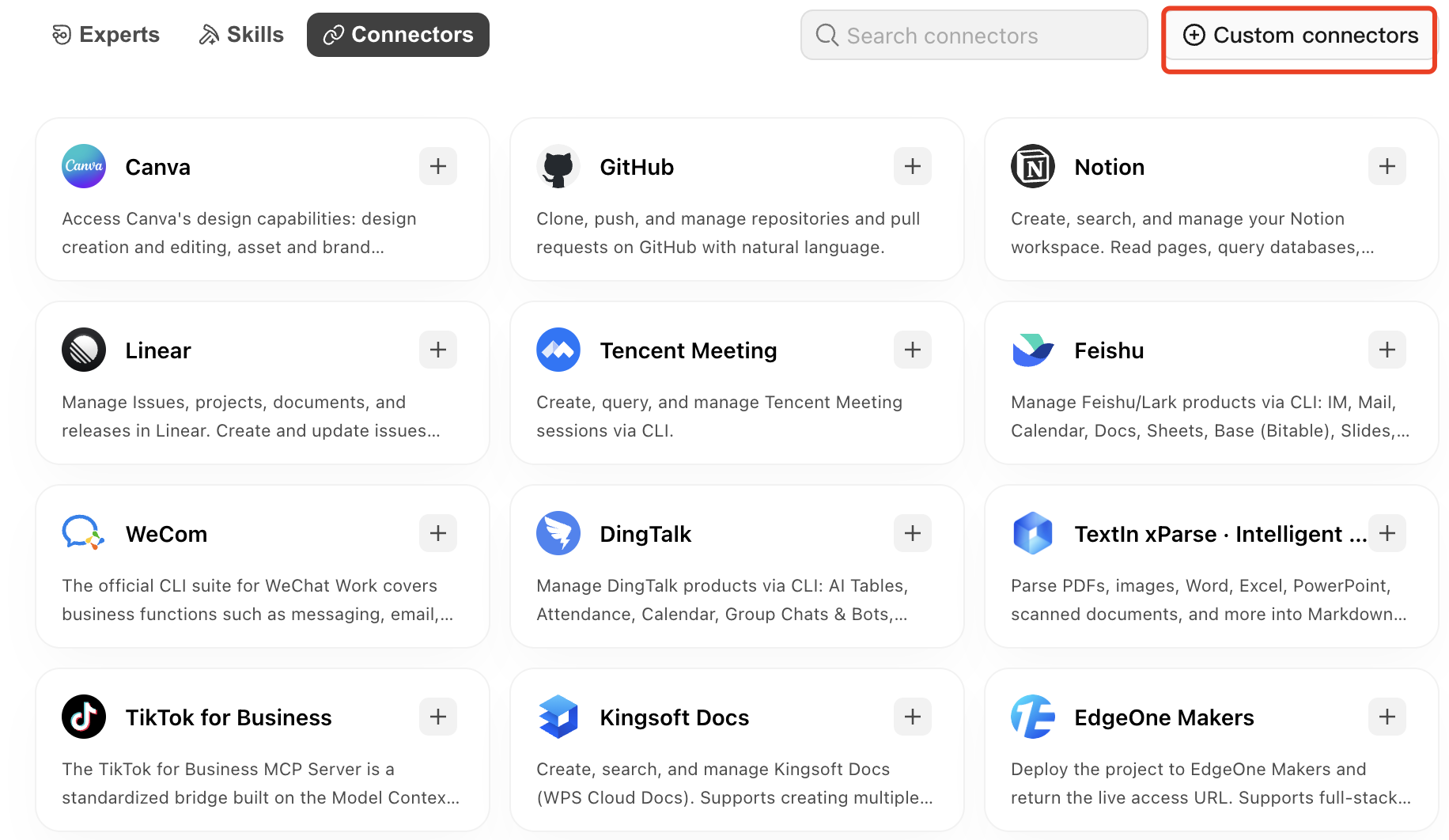This screenshot has height=840, width=1449.
Task: Add the WeCom connector with plus button
Action: point(438,533)
